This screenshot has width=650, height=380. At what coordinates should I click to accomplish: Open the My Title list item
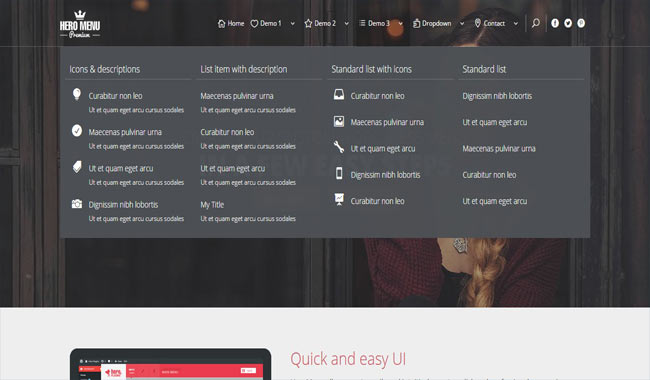click(x=212, y=205)
